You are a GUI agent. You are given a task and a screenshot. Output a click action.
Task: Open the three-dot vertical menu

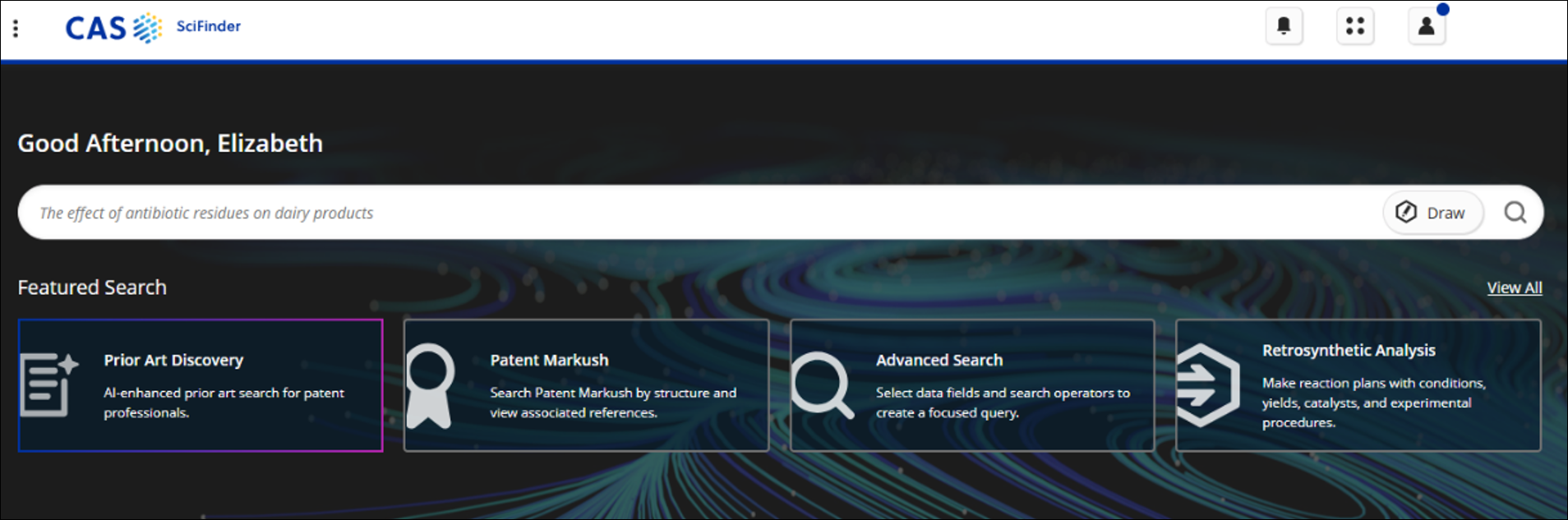(x=16, y=29)
